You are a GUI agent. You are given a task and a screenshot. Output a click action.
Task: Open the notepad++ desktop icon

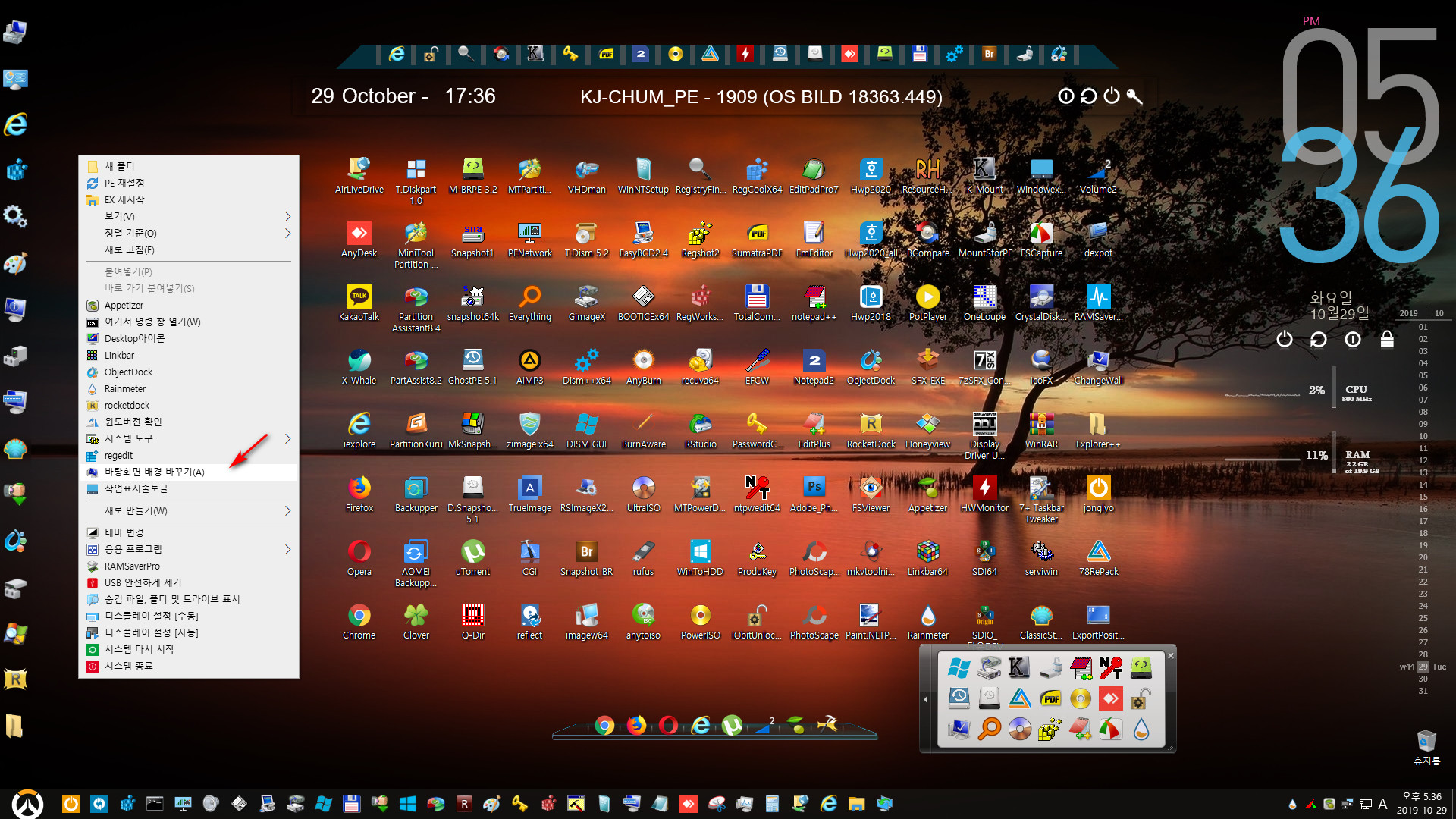tap(814, 303)
